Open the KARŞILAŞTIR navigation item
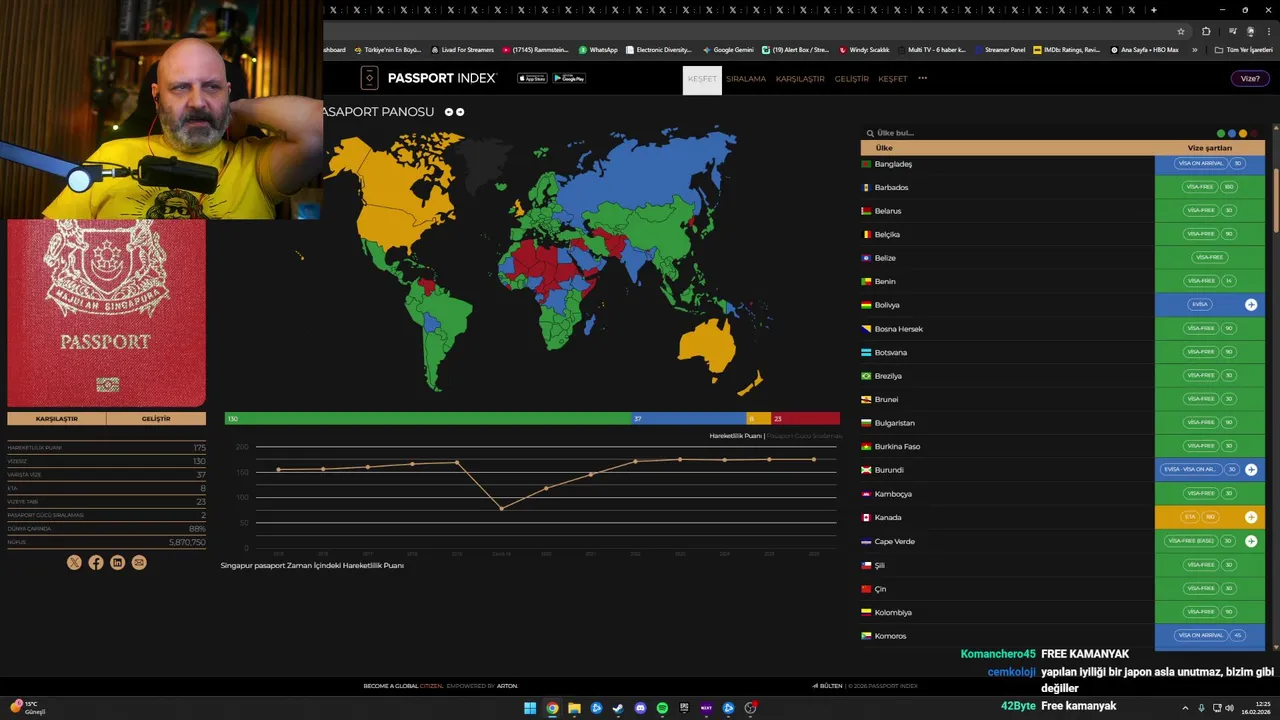Image resolution: width=1280 pixels, height=720 pixels. click(800, 79)
